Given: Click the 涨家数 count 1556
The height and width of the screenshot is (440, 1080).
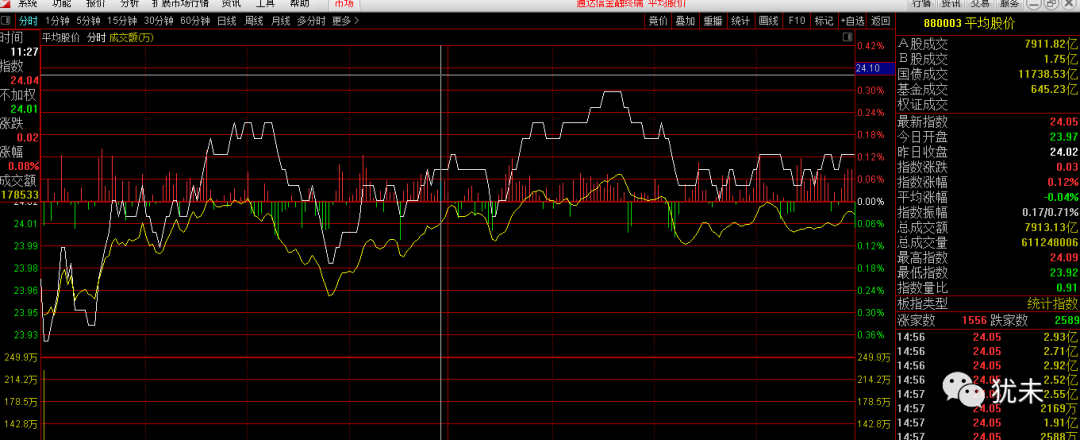Looking at the screenshot, I should point(973,321).
